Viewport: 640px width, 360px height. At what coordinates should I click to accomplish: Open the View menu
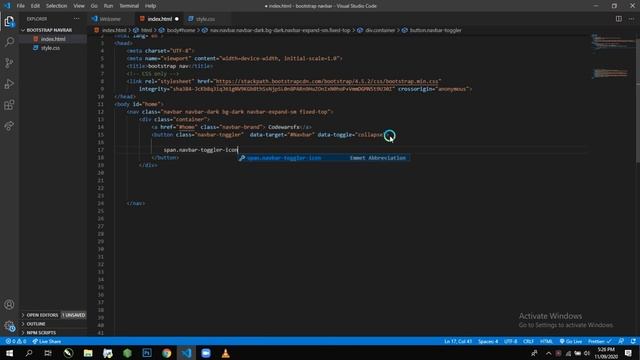tap(79, 6)
